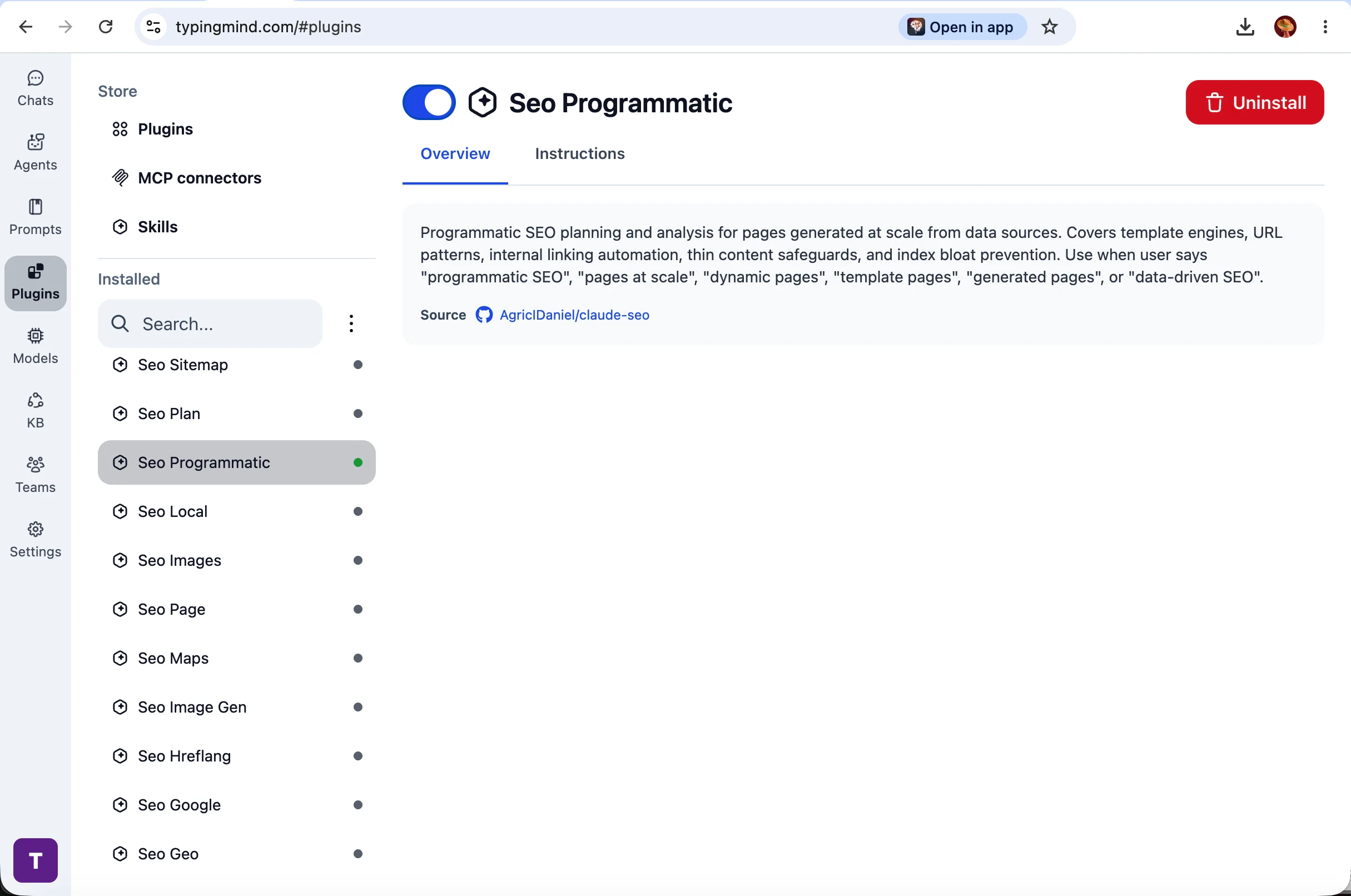
Task: Open the Chrome profile avatar
Action: click(1285, 27)
